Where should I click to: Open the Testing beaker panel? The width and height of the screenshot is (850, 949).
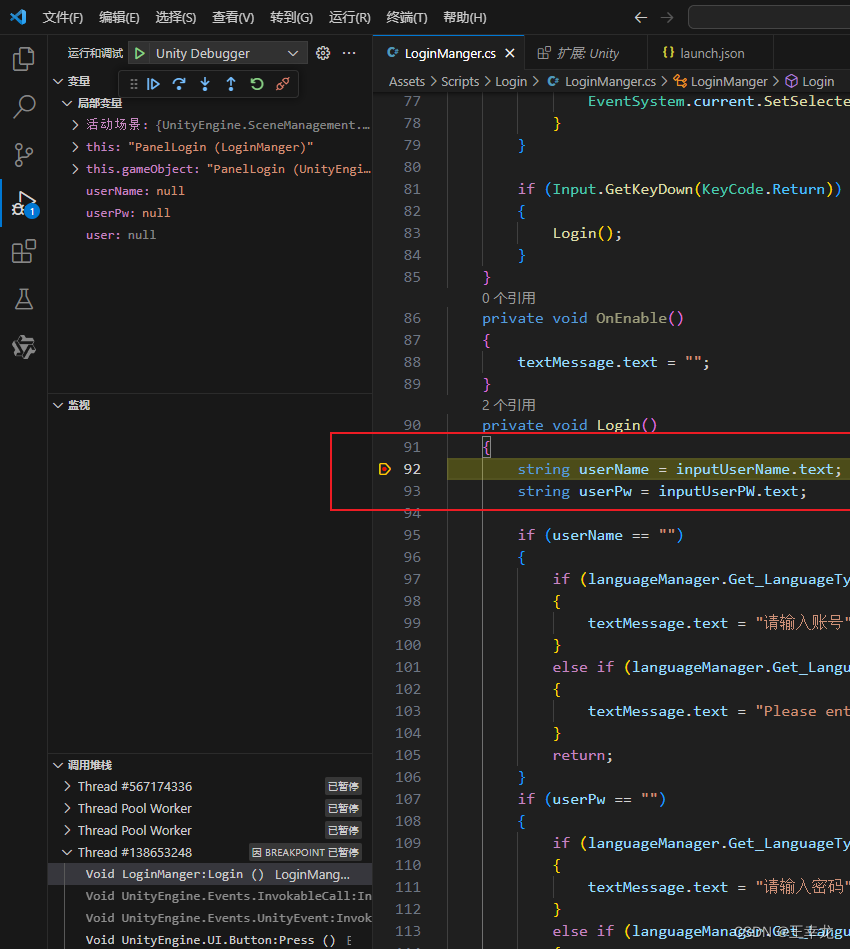coord(23,299)
